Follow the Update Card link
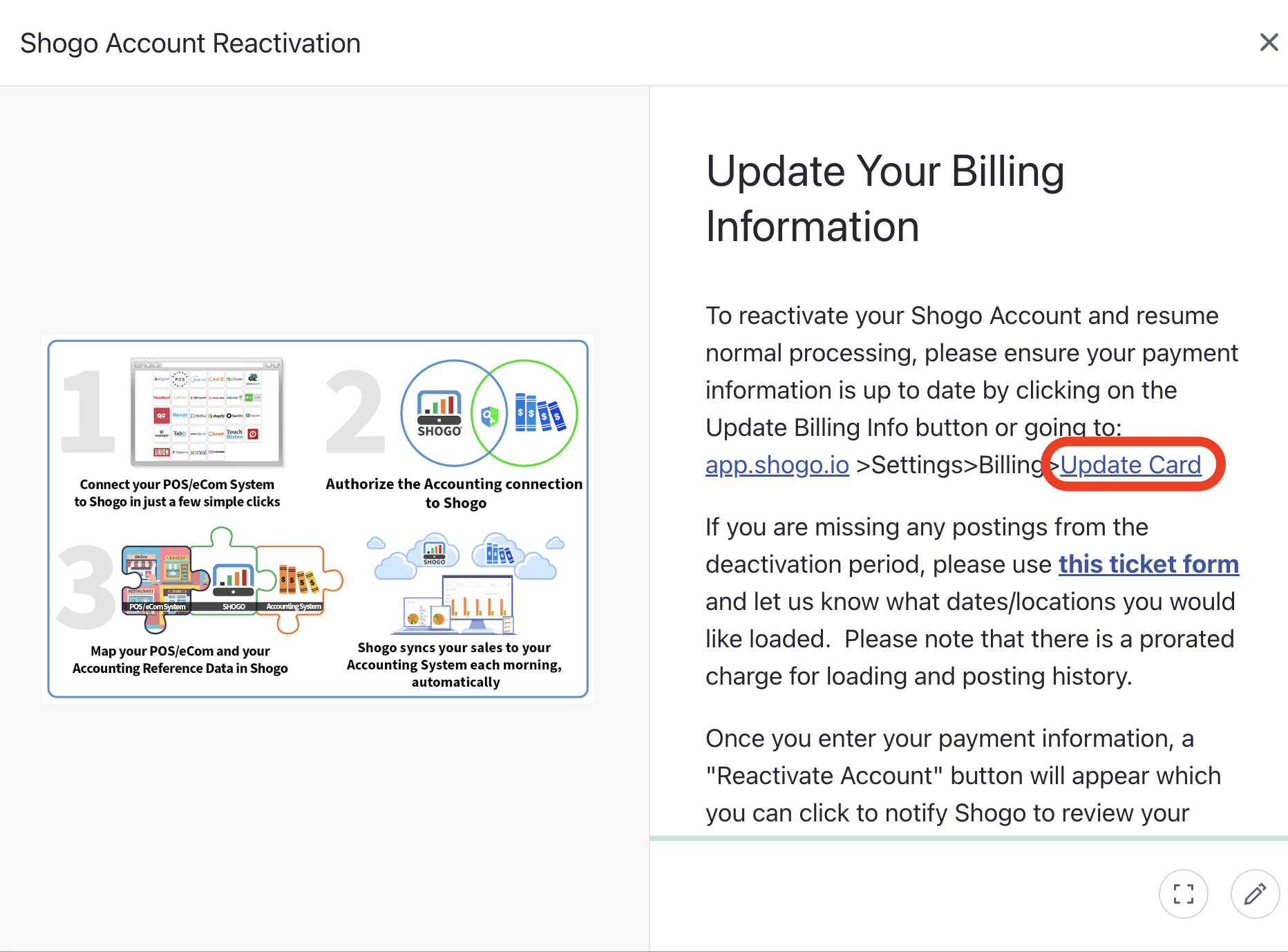The width and height of the screenshot is (1288, 952). [1130, 465]
